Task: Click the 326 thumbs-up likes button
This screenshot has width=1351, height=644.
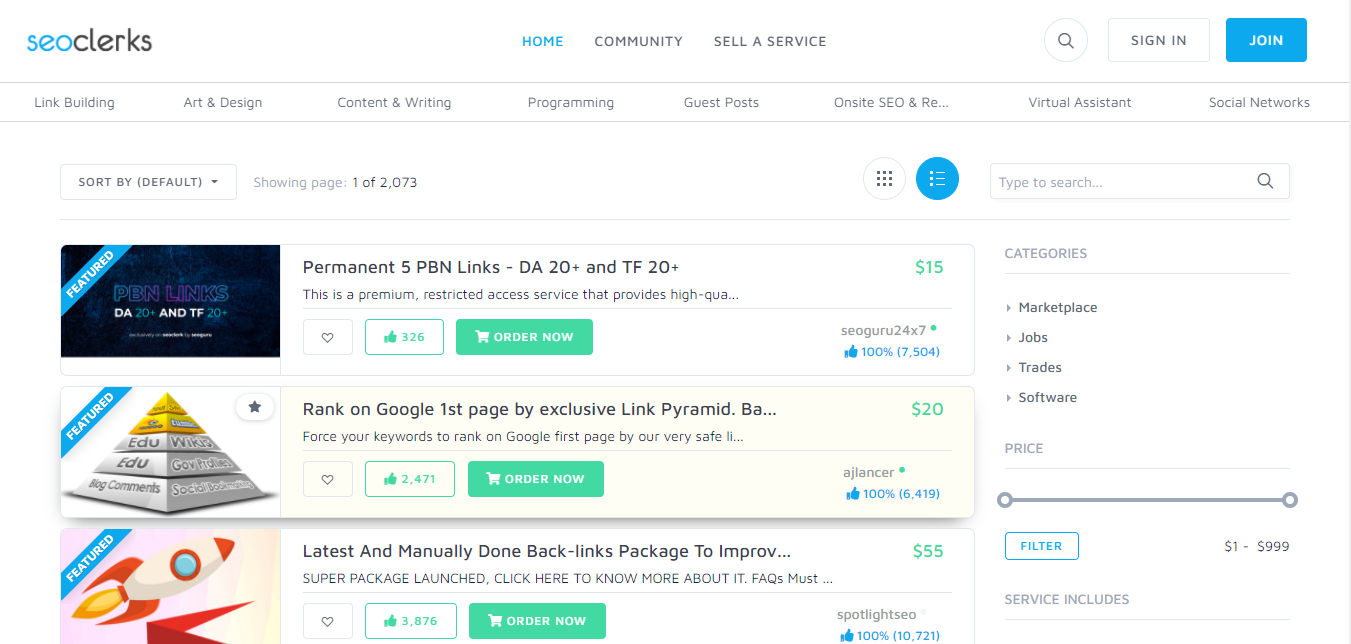Action: click(404, 337)
